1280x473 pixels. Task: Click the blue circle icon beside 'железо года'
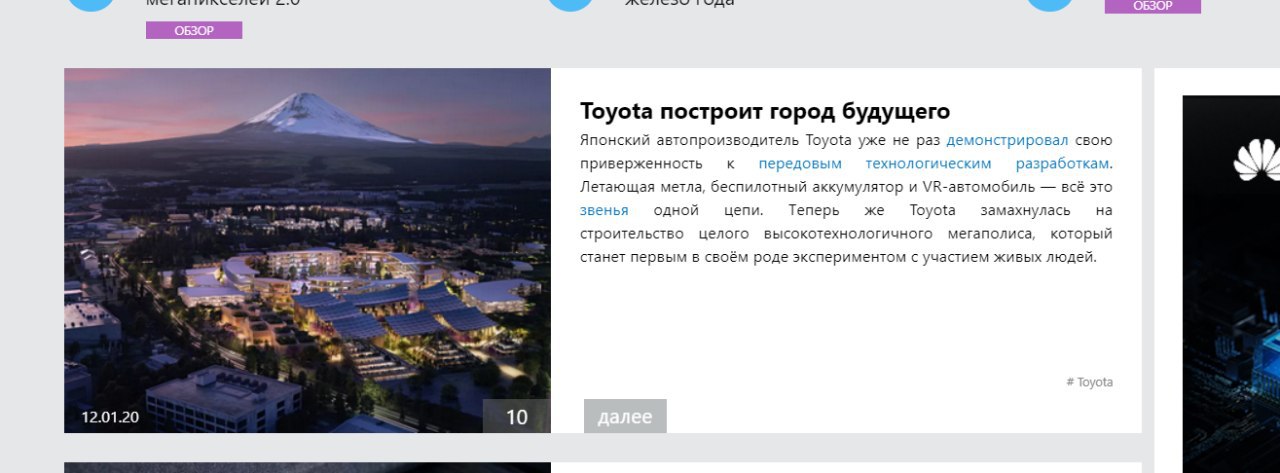coord(572,4)
